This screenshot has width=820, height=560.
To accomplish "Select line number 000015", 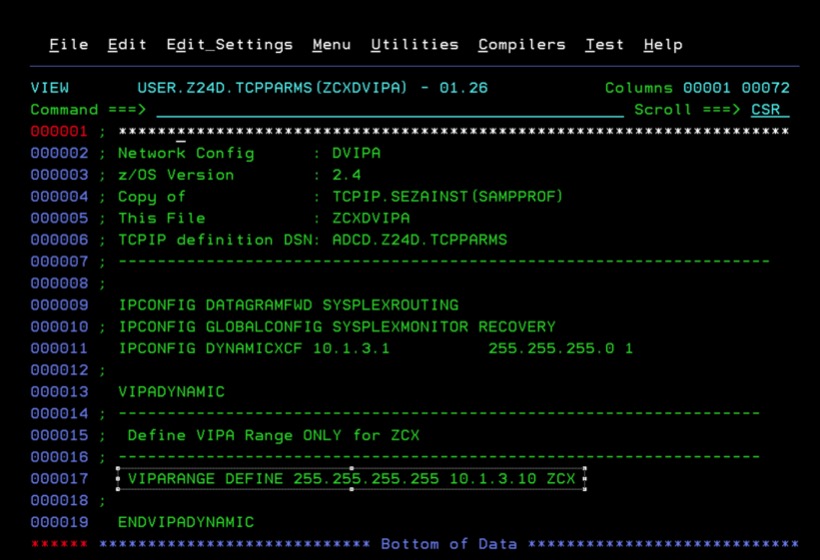I will [x=59, y=435].
